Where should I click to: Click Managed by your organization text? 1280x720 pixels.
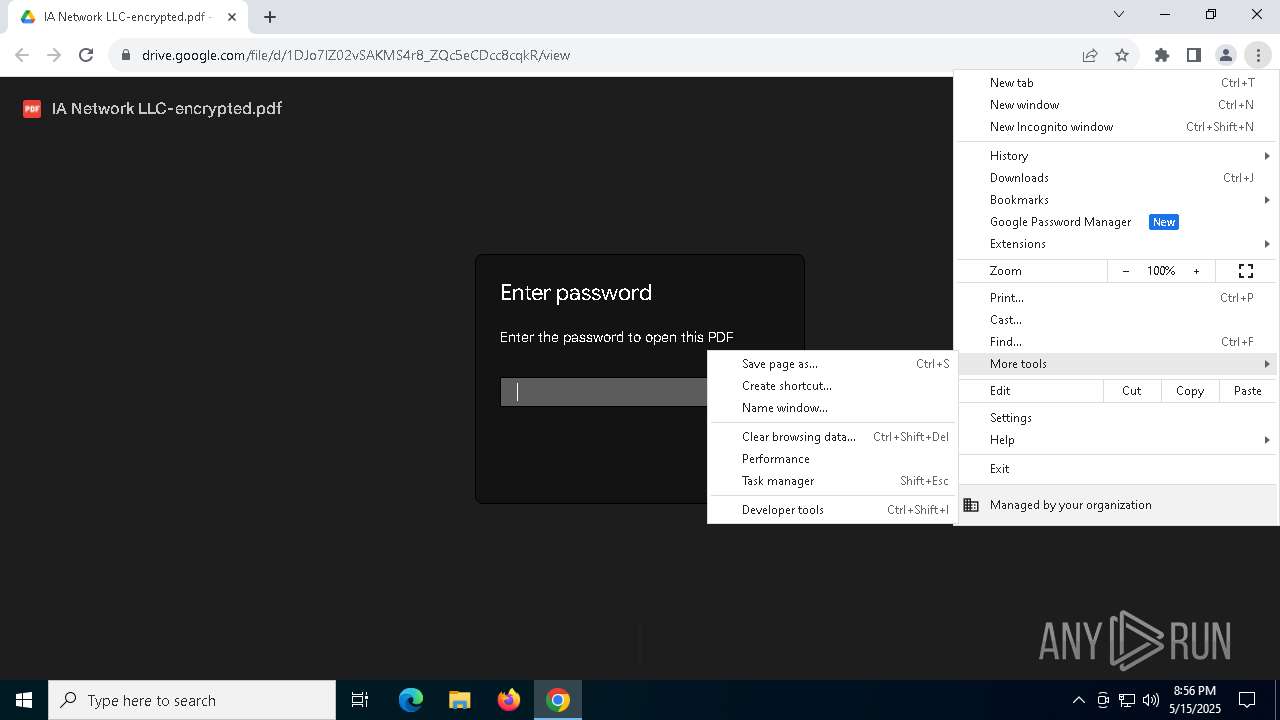click(1071, 505)
